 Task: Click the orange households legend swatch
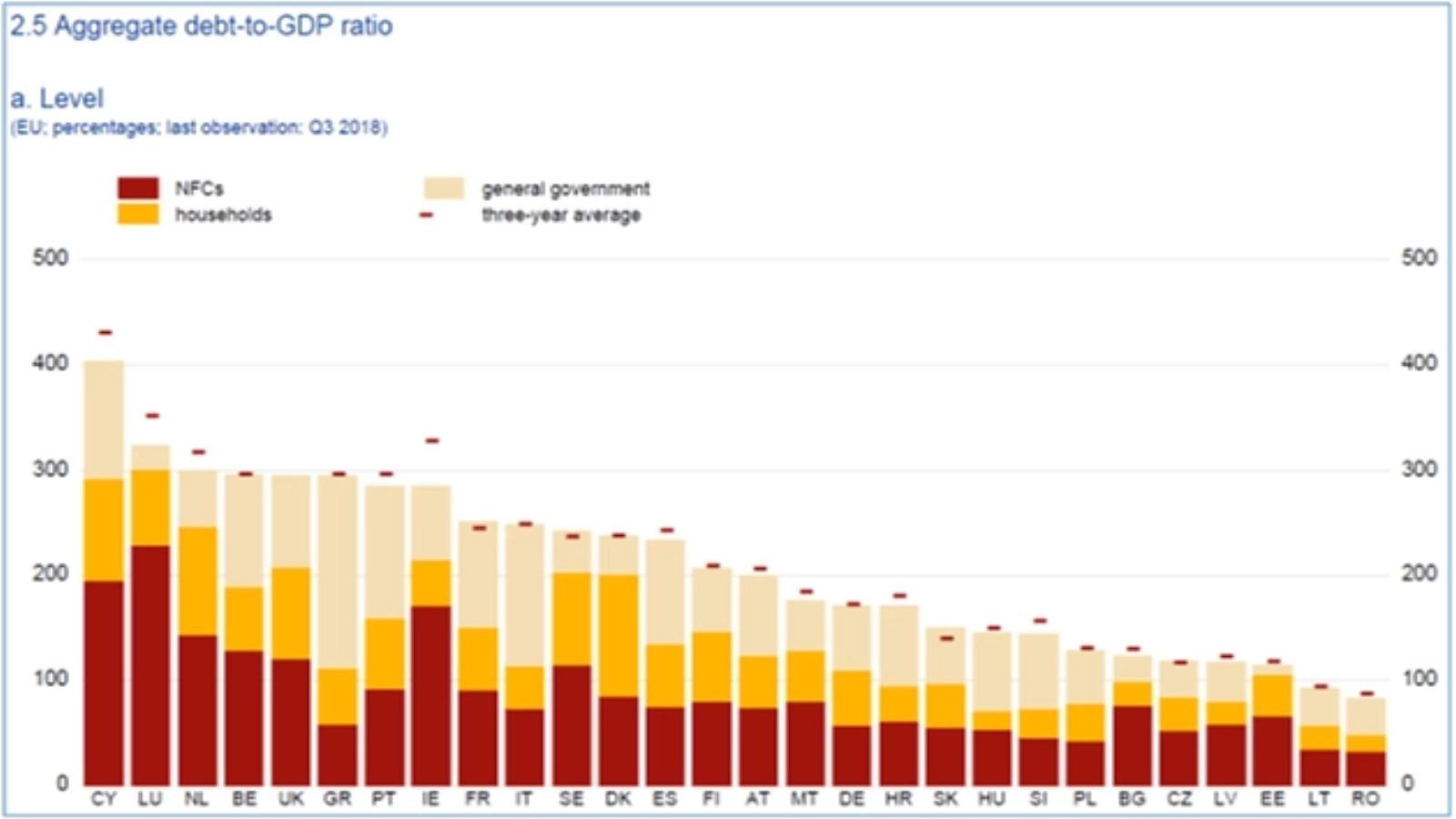[137, 215]
